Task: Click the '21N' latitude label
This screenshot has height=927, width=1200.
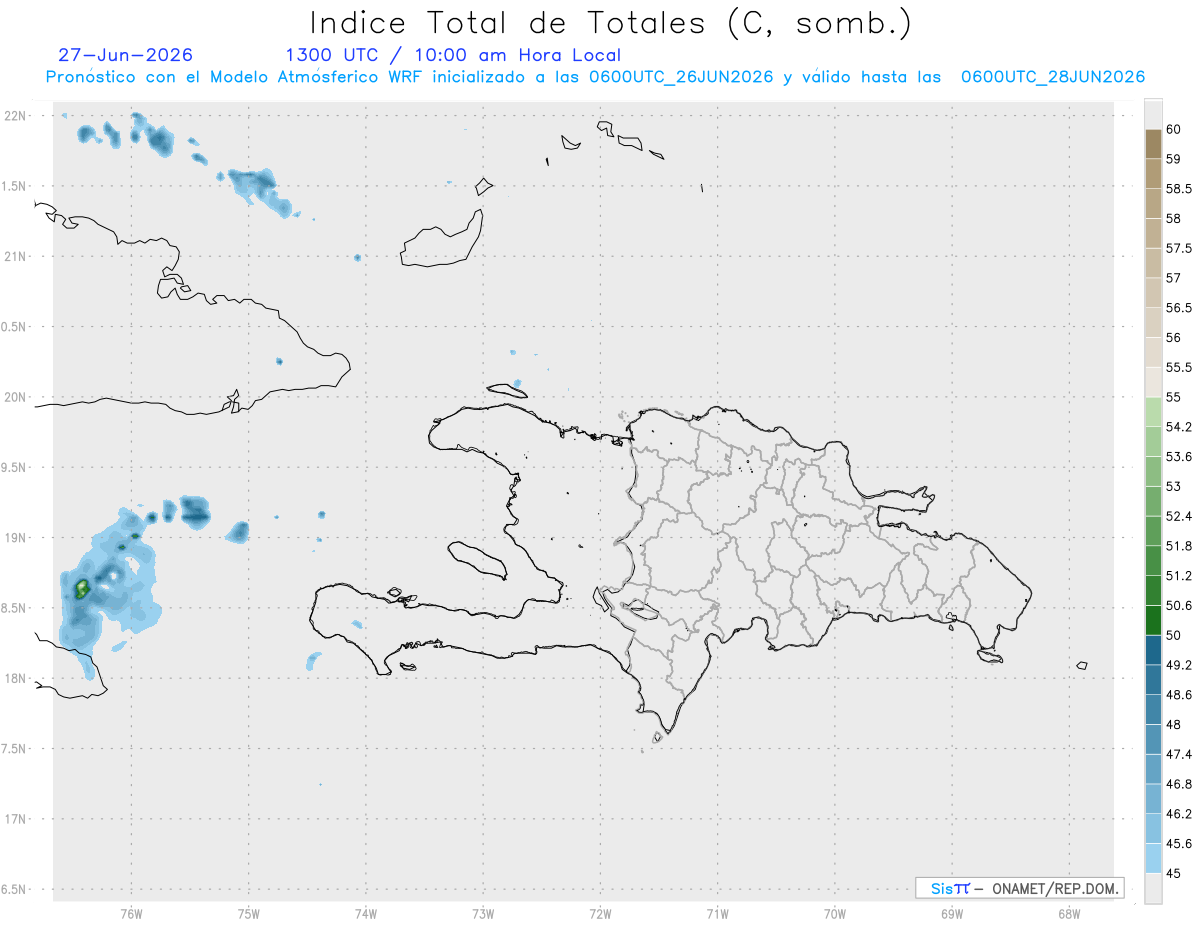Action: coord(16,257)
